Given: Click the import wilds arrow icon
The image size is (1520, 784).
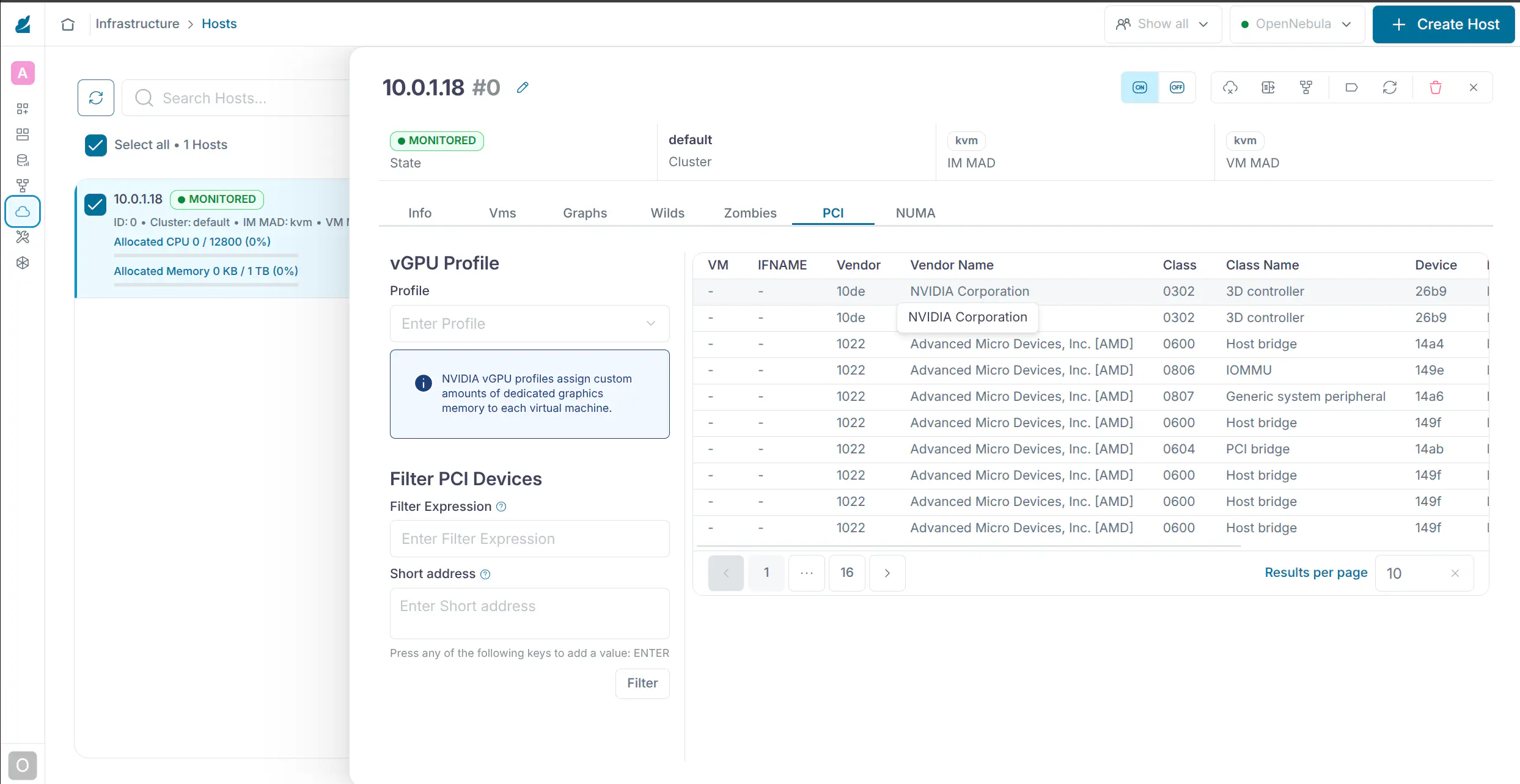Looking at the screenshot, I should click(1268, 87).
